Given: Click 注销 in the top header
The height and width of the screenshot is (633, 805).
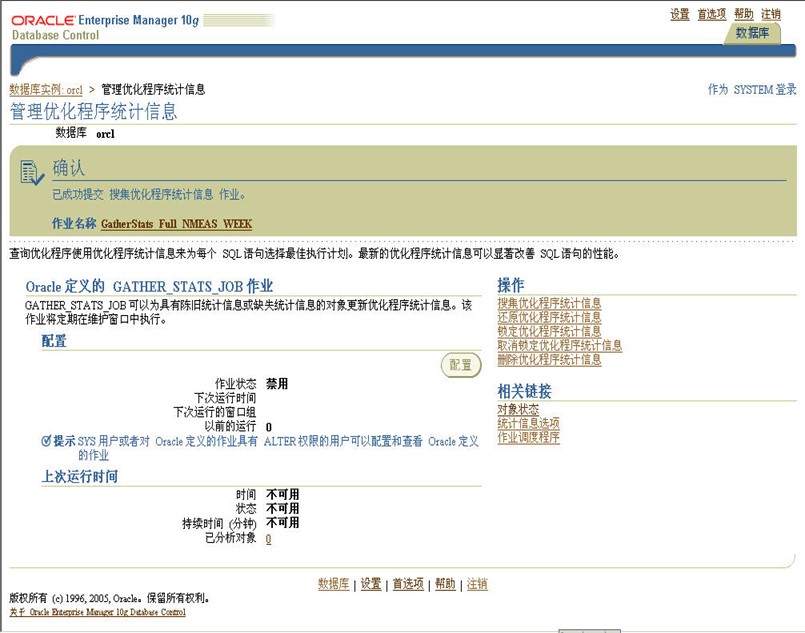Looking at the screenshot, I should pyautogui.click(x=771, y=14).
